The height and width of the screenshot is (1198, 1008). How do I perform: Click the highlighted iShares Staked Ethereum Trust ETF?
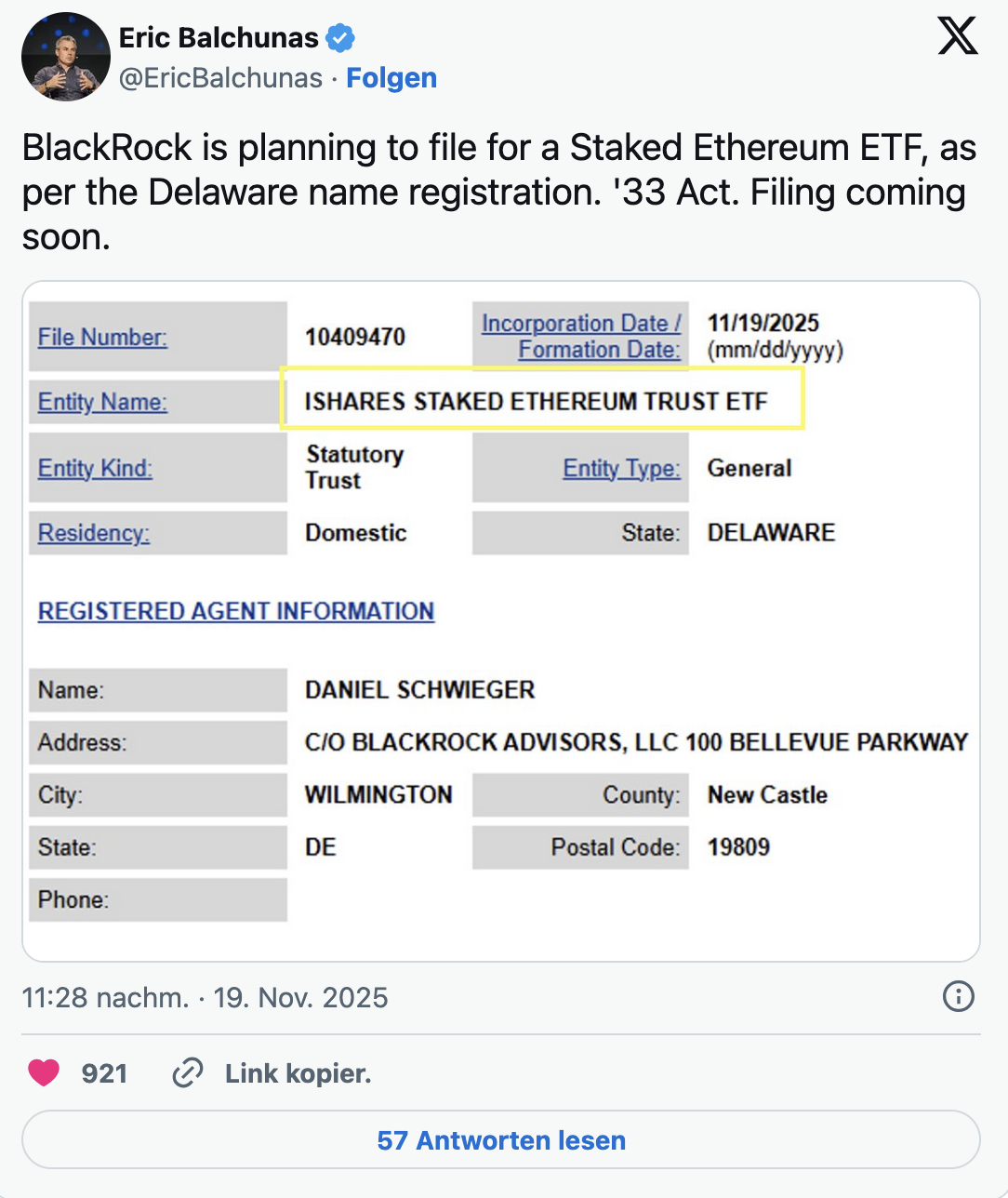(537, 402)
